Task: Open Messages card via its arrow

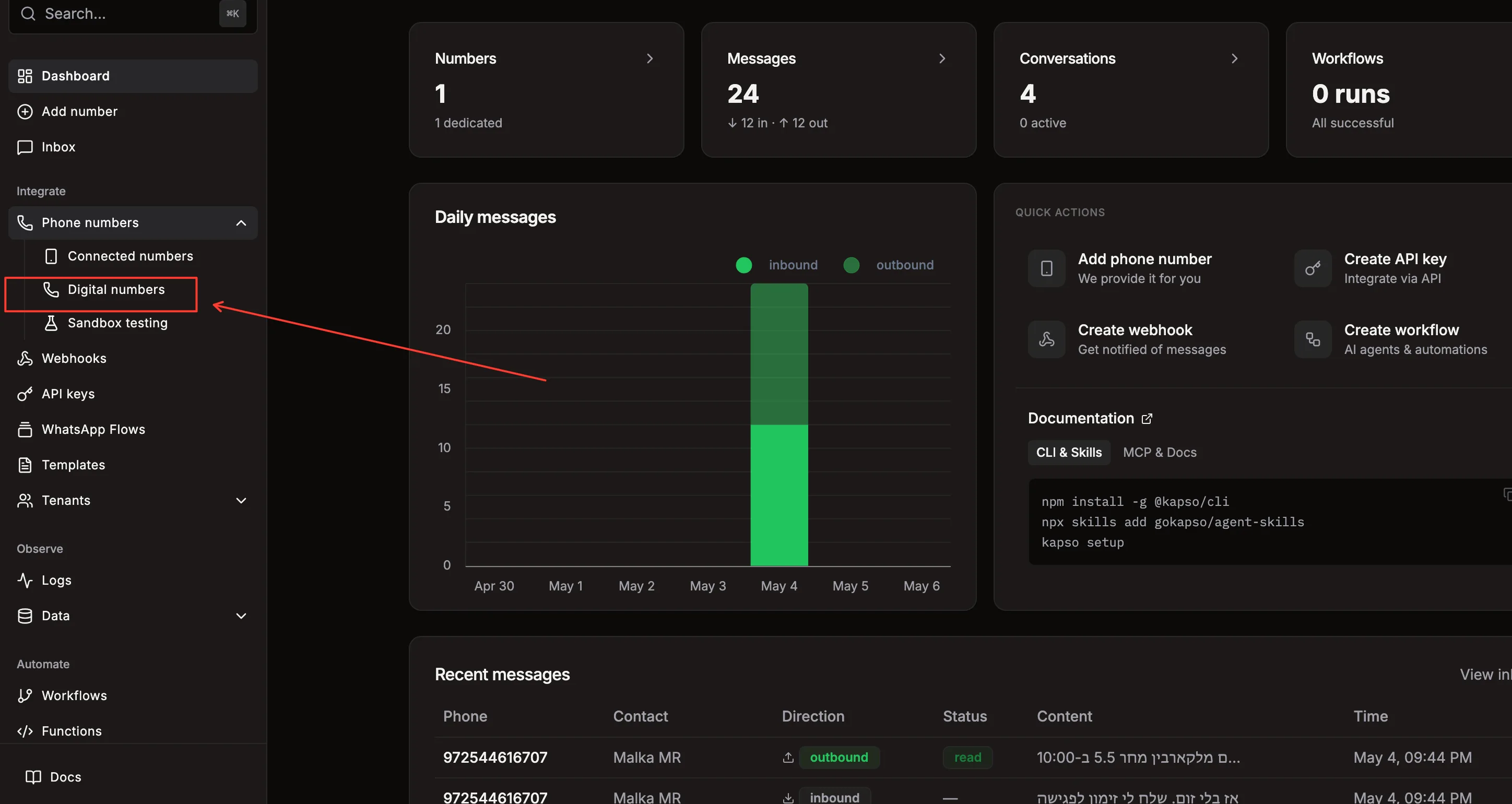Action: pos(942,58)
